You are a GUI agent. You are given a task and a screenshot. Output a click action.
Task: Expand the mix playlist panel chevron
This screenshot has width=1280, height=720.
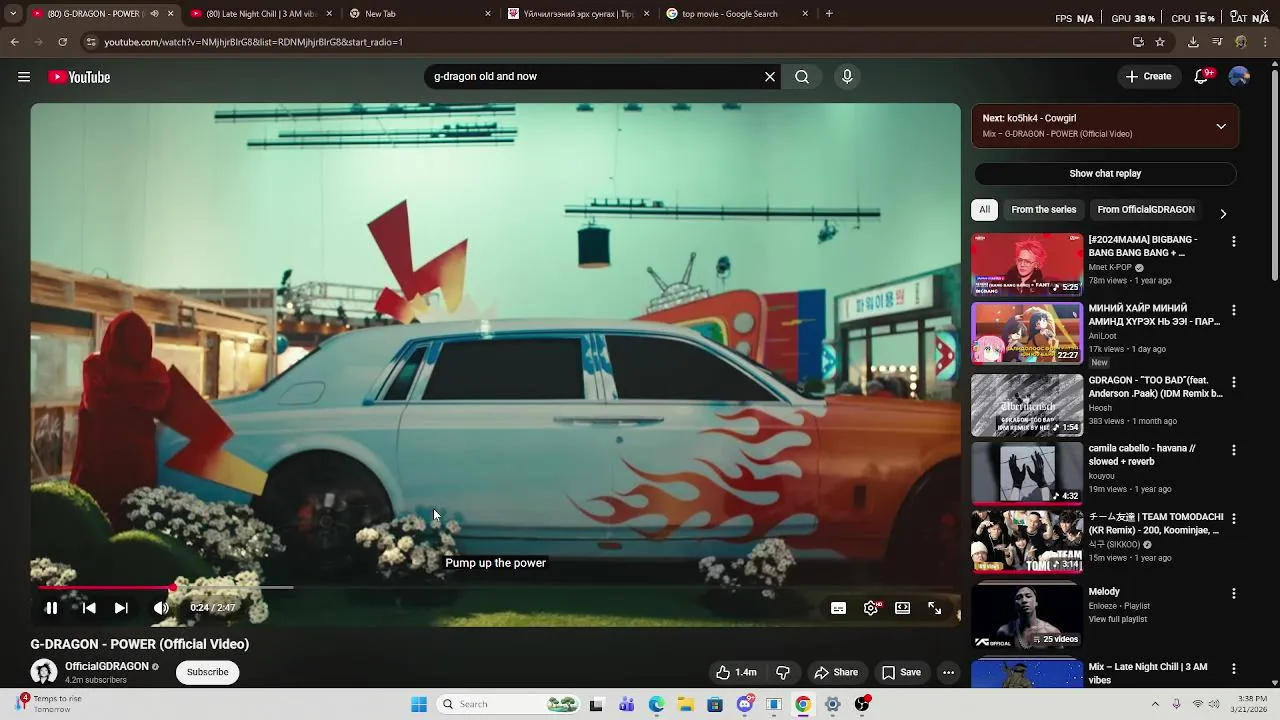point(1221,126)
